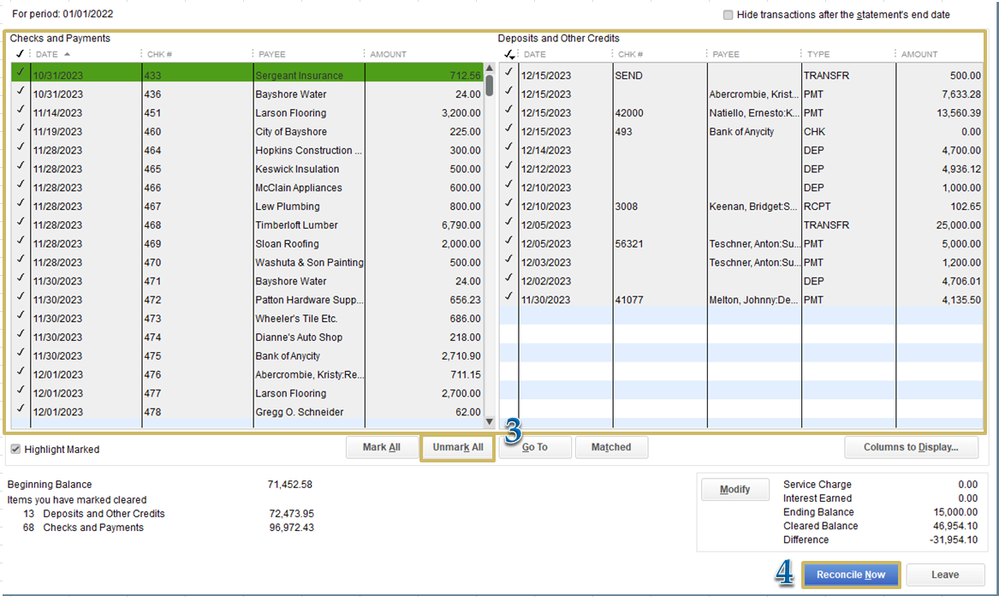Click the Matched button
The image size is (999, 597).
coord(611,447)
